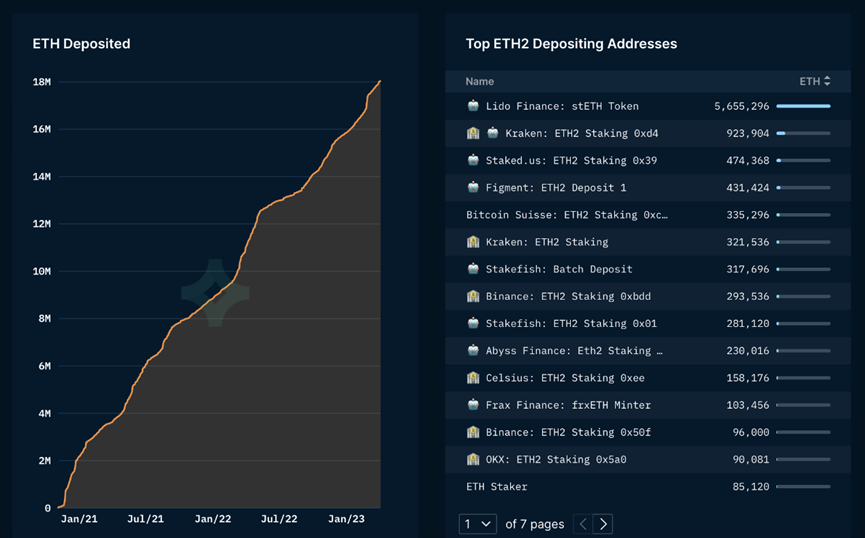Open Figment: ETH2 Deposit 1 address
Viewport: 865px width, 538px height.
click(556, 188)
